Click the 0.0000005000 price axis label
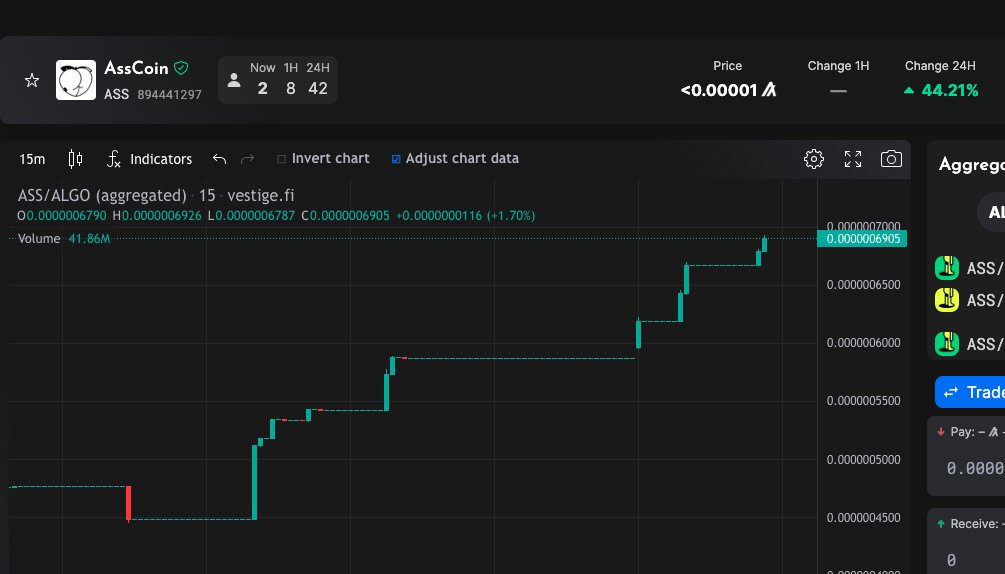The height and width of the screenshot is (574, 1005). click(863, 459)
